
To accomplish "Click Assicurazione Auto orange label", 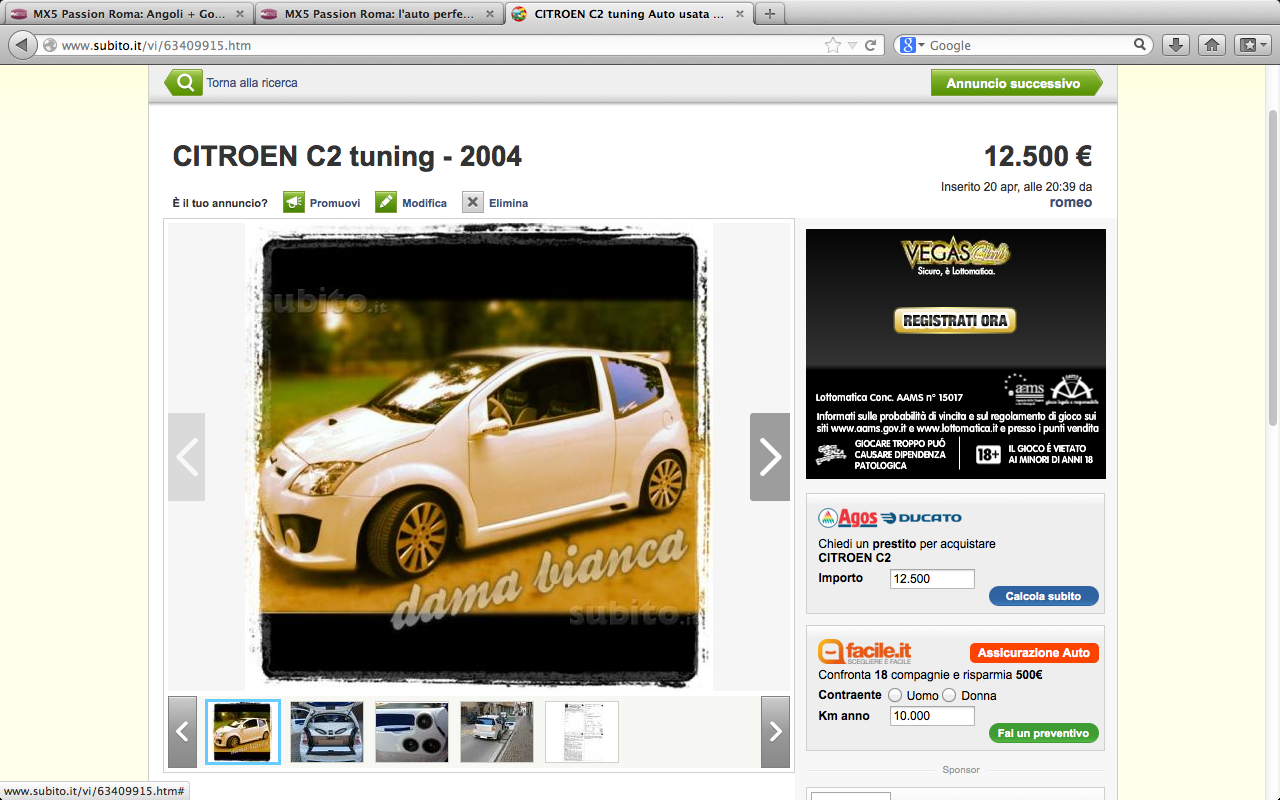I will (x=1034, y=653).
